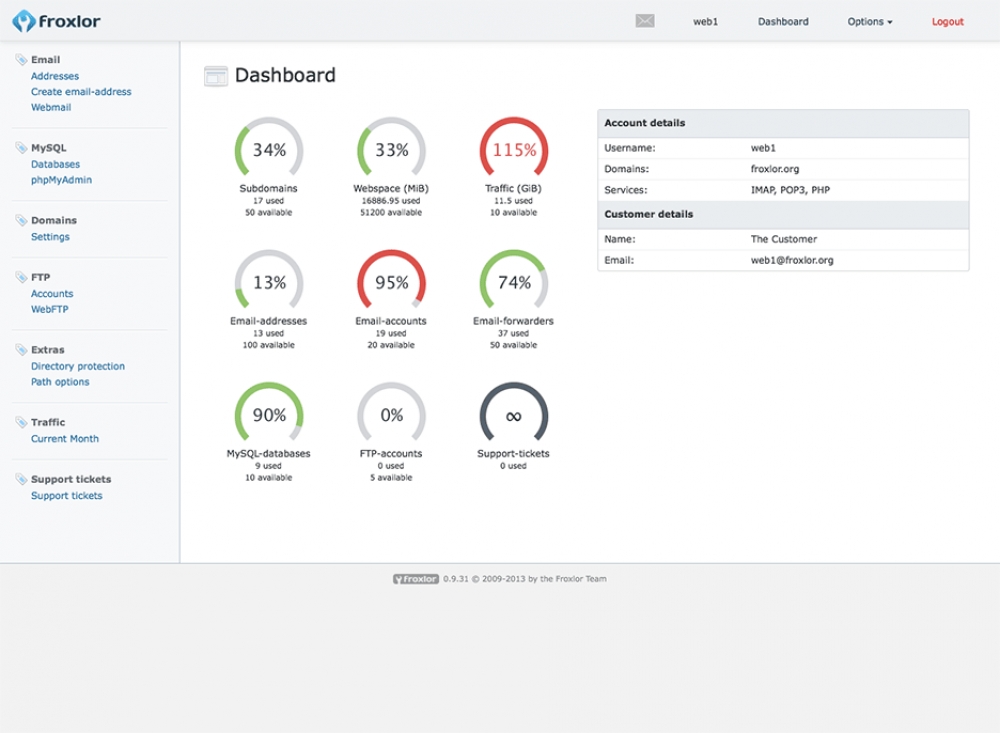This screenshot has width=1000, height=733.
Task: Open the Options dropdown menu
Action: (x=869, y=22)
